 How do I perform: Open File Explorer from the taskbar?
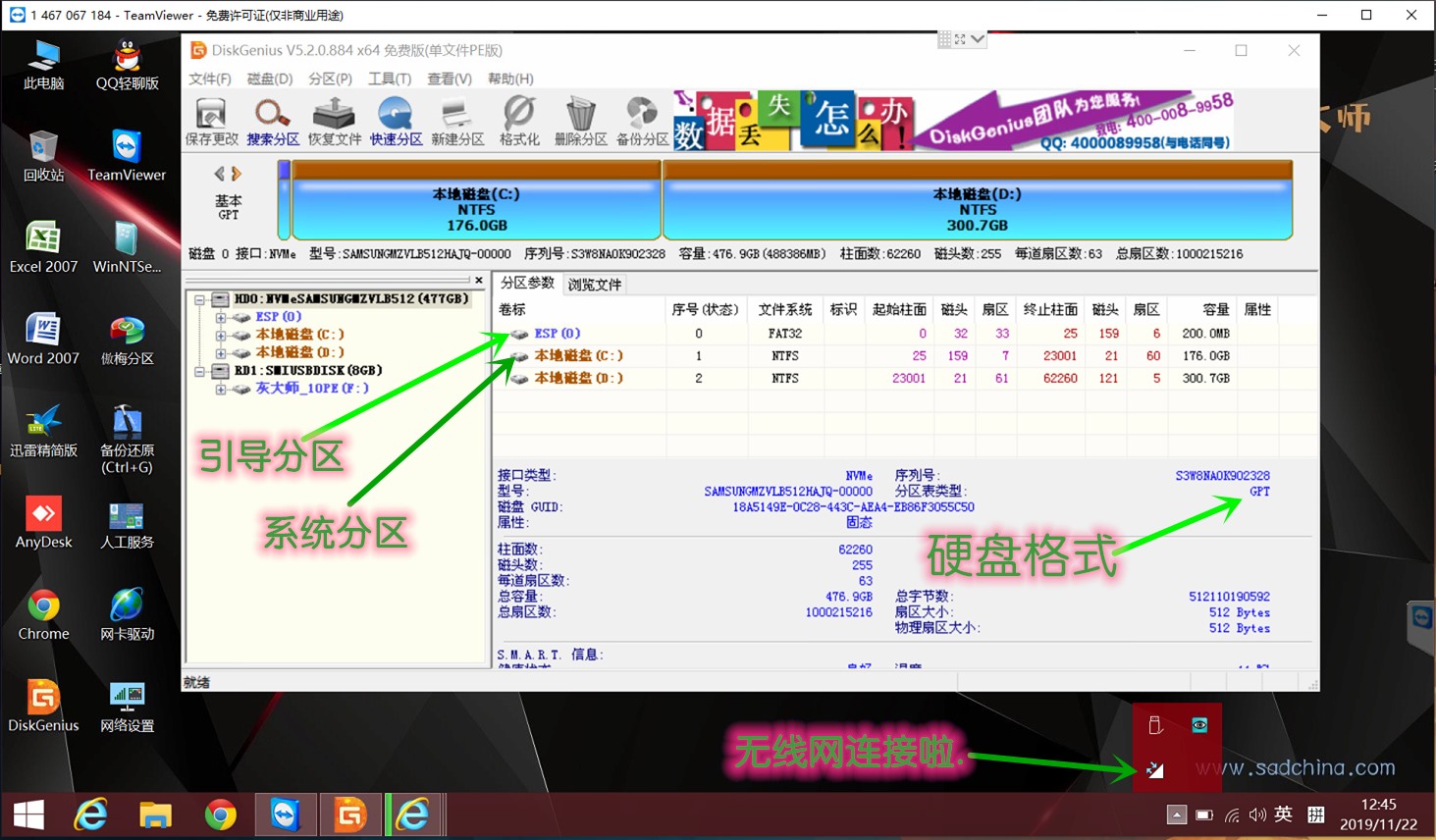155,815
